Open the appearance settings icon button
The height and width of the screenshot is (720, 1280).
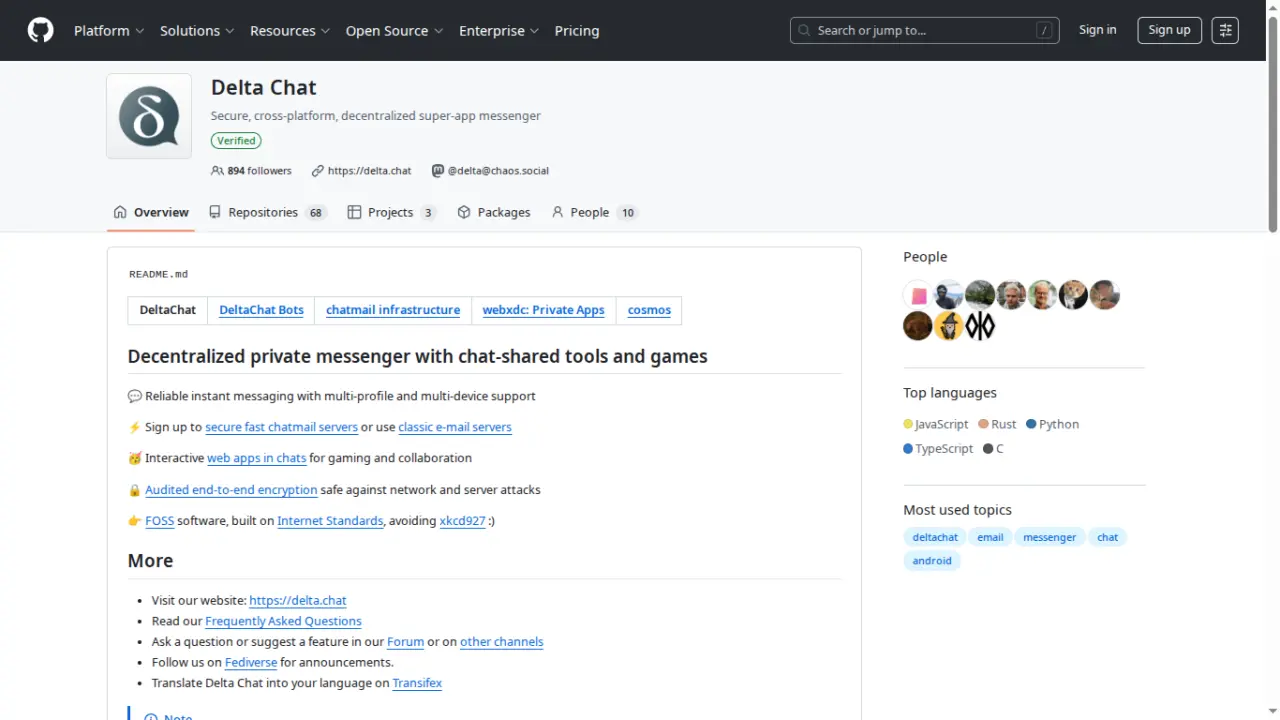[1225, 30]
